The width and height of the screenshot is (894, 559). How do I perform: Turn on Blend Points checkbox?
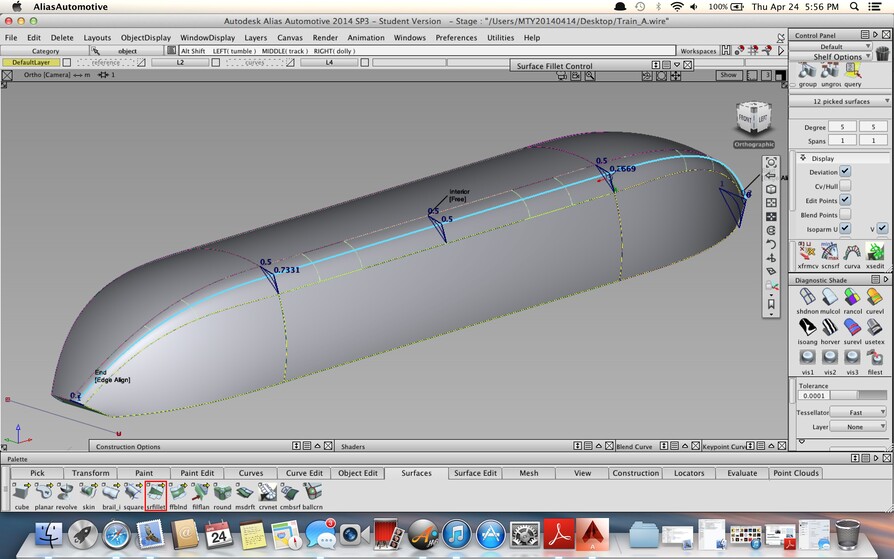coord(845,214)
